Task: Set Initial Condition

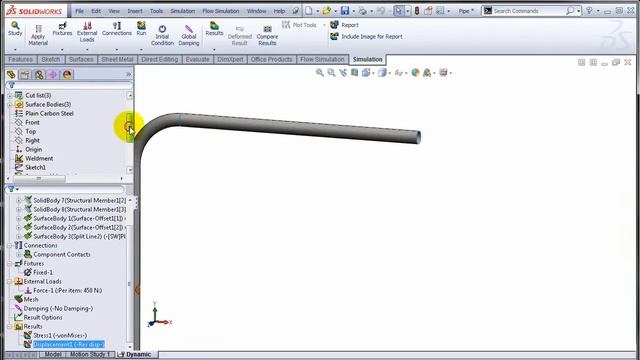Action: 162,35
